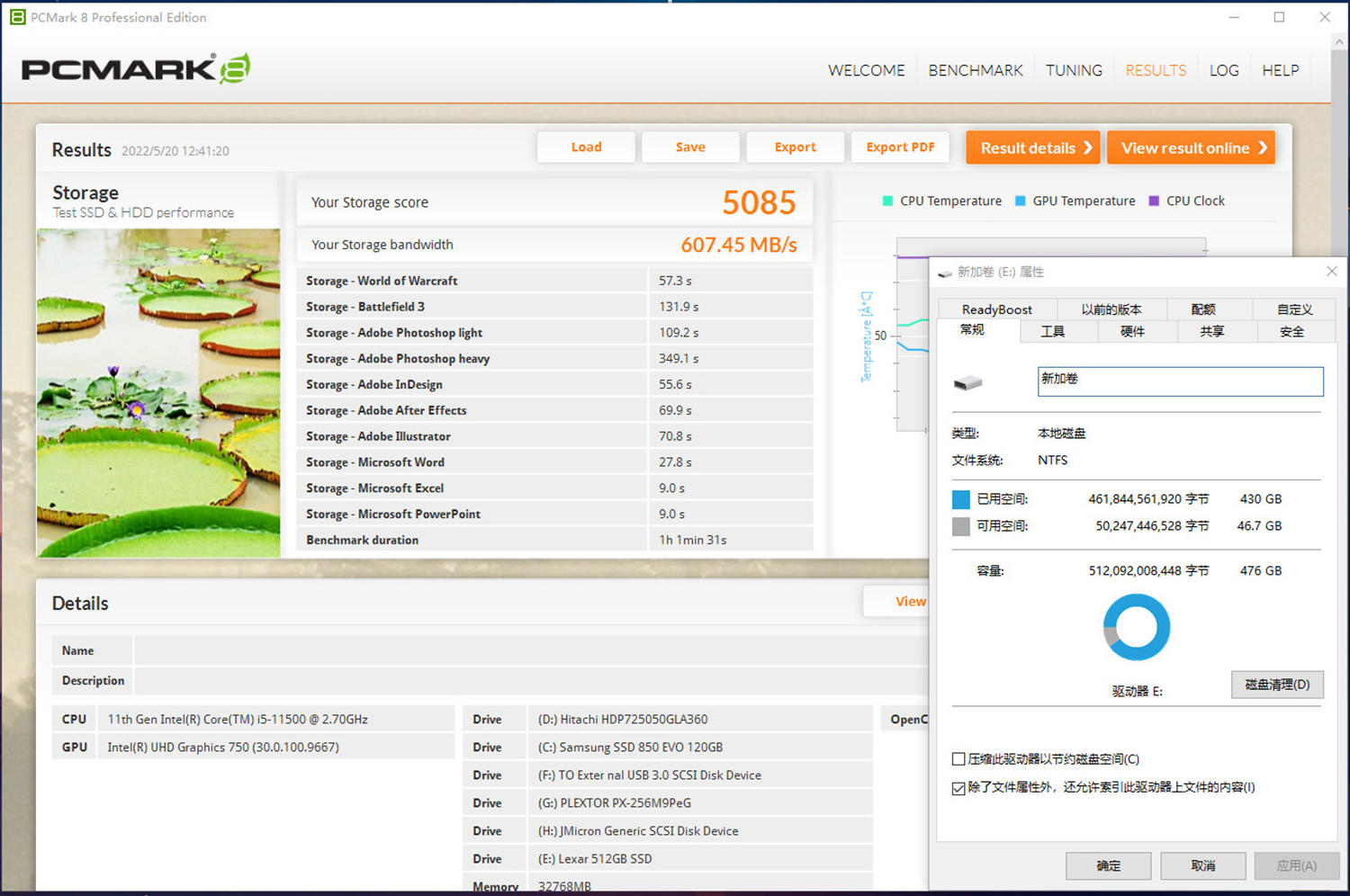1350x896 pixels.
Task: Open the 以前的版本 tab
Action: click(x=1111, y=309)
